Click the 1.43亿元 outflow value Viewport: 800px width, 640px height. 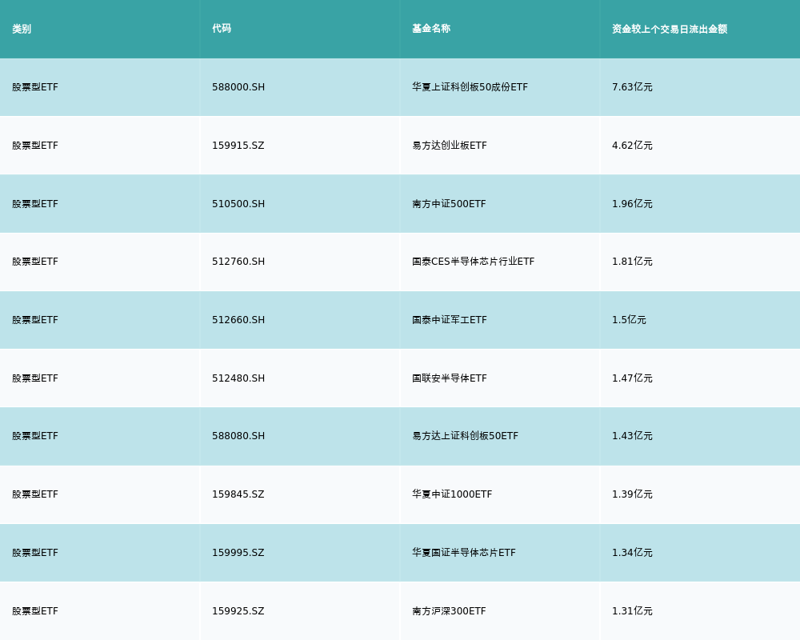point(632,436)
